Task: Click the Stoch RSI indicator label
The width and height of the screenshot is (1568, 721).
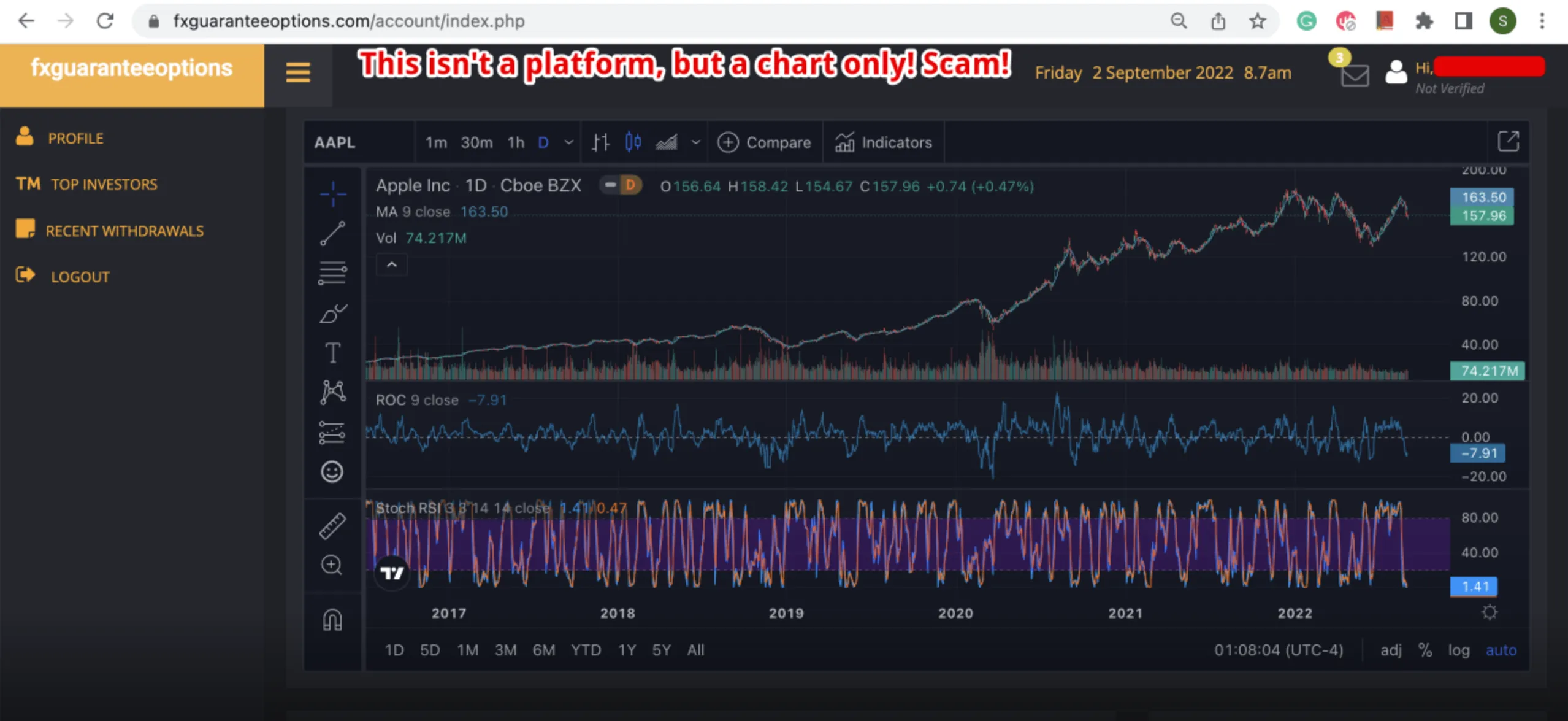Action: 463,508
